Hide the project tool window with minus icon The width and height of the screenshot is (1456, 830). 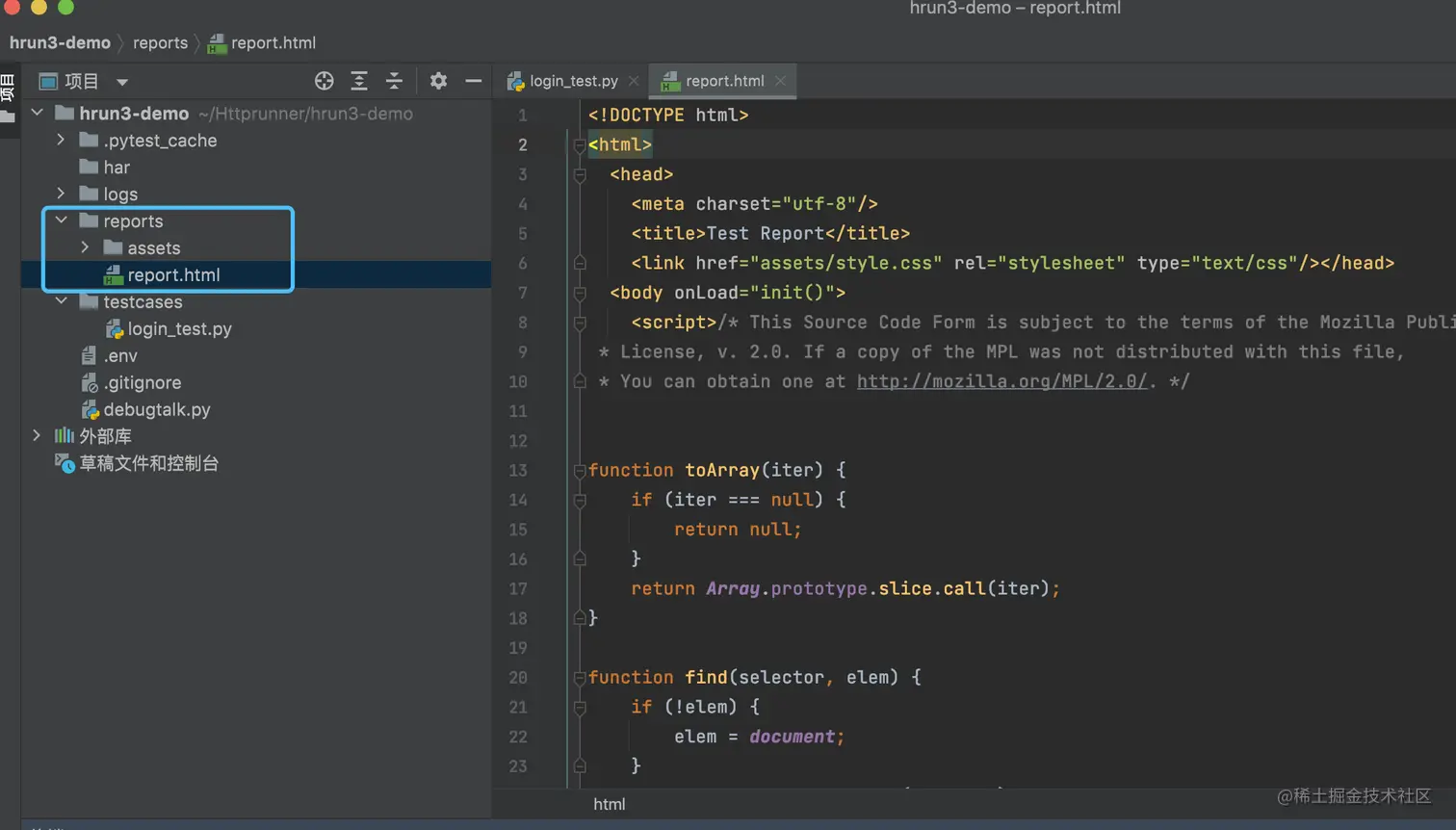pyautogui.click(x=473, y=81)
